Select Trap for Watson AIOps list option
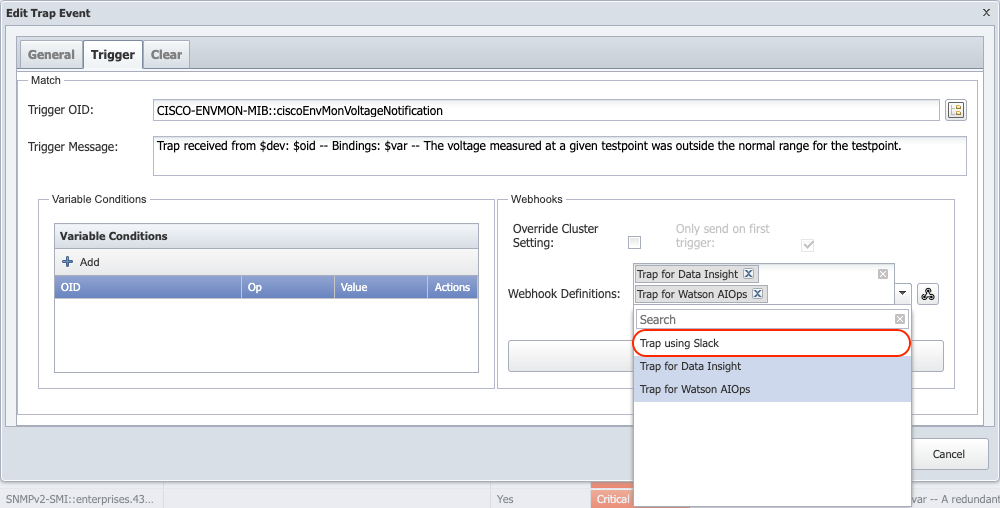Viewport: 1000px width, 508px height. point(772,389)
